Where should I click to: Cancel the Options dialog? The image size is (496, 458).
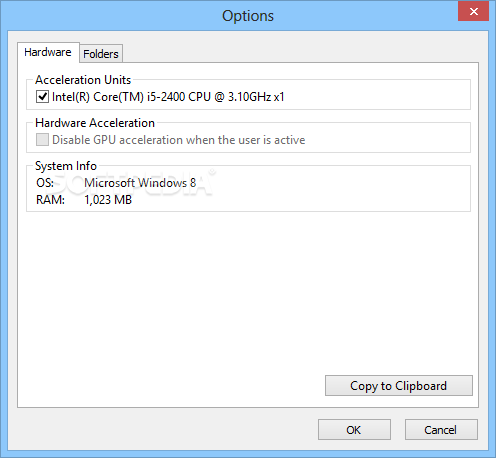[x=441, y=430]
